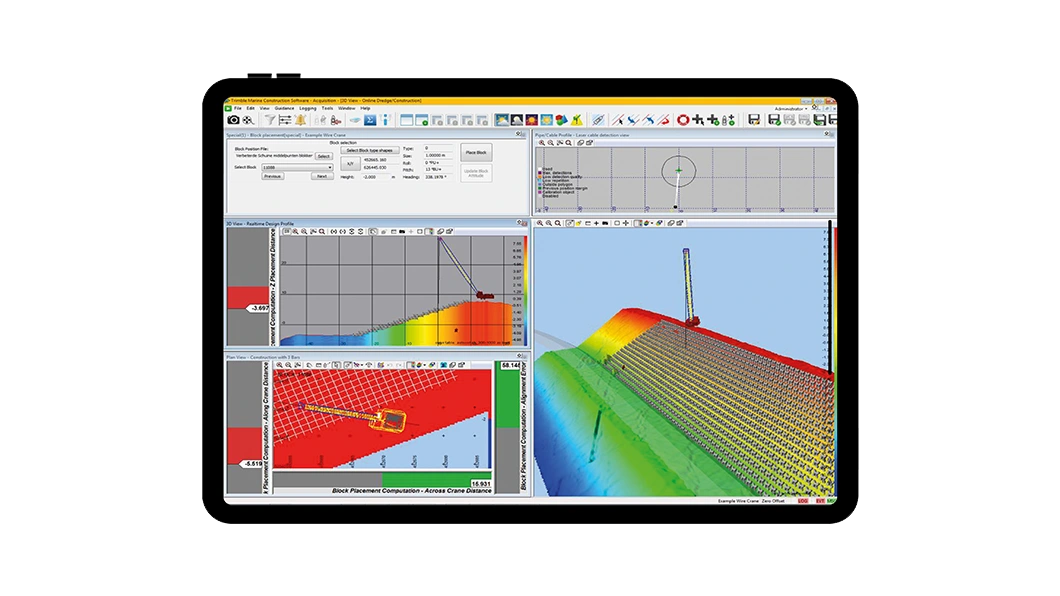Click the blank window layout icon
Screen dimensions: 1060x596
(406, 120)
